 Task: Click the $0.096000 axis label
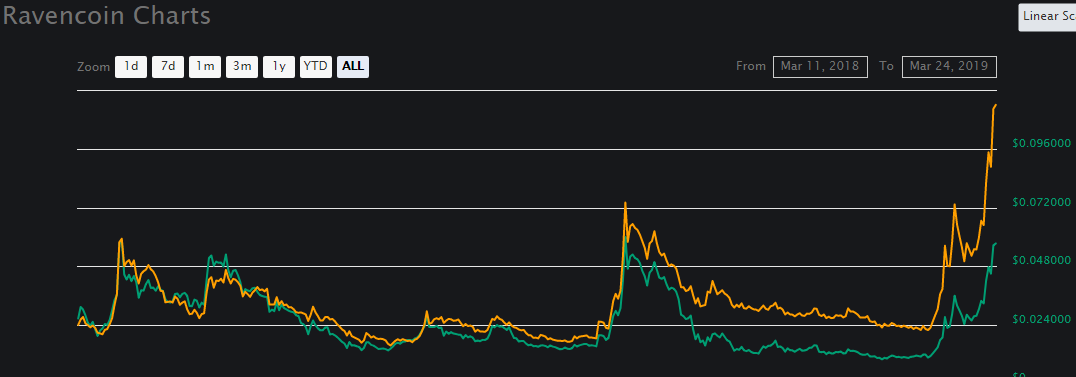tap(1042, 143)
